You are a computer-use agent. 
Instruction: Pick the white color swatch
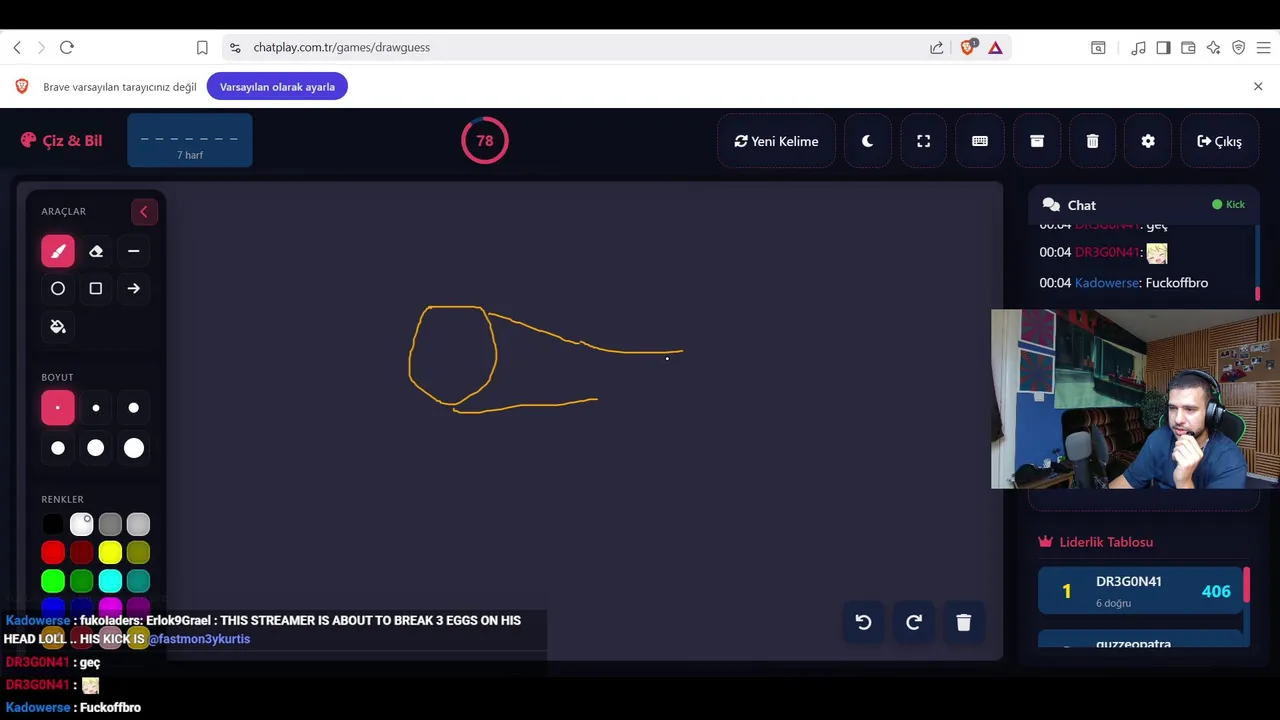(82, 524)
